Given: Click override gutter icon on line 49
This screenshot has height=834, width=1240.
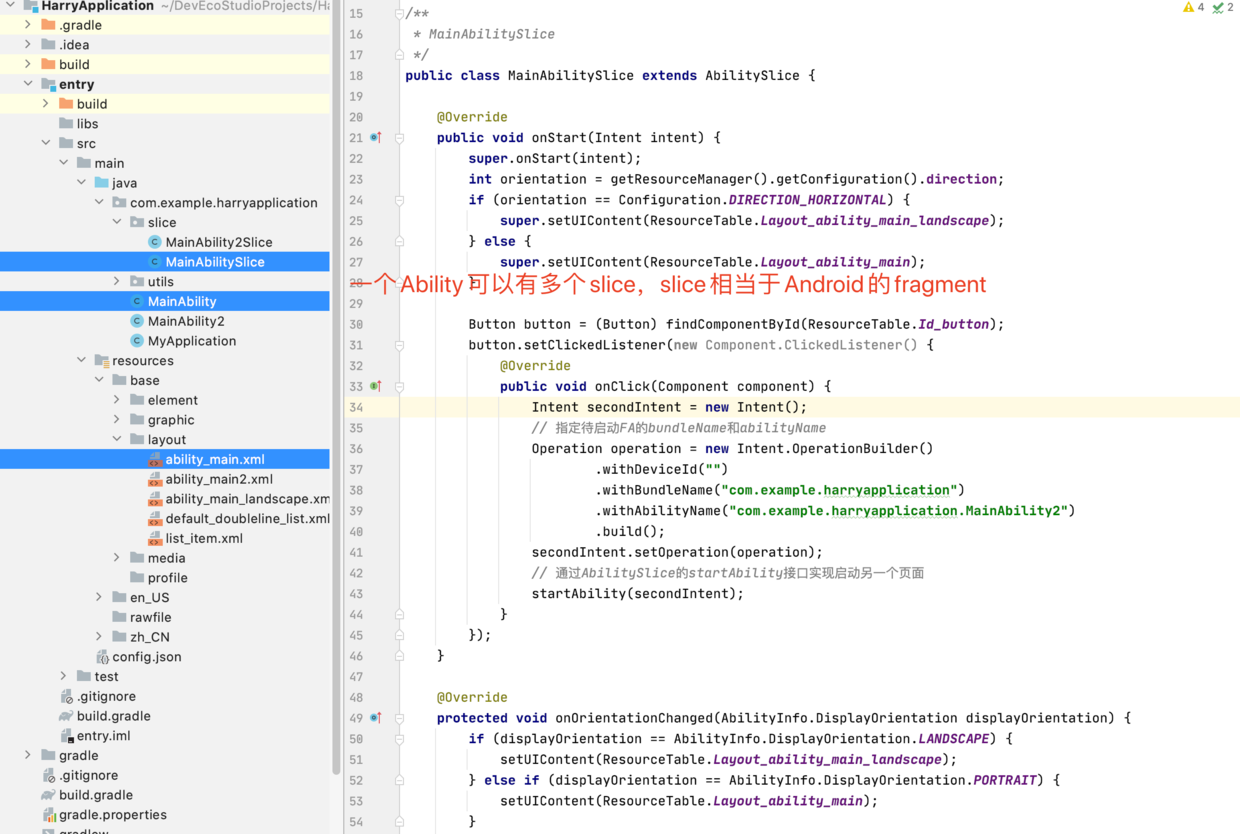Looking at the screenshot, I should click(376, 718).
